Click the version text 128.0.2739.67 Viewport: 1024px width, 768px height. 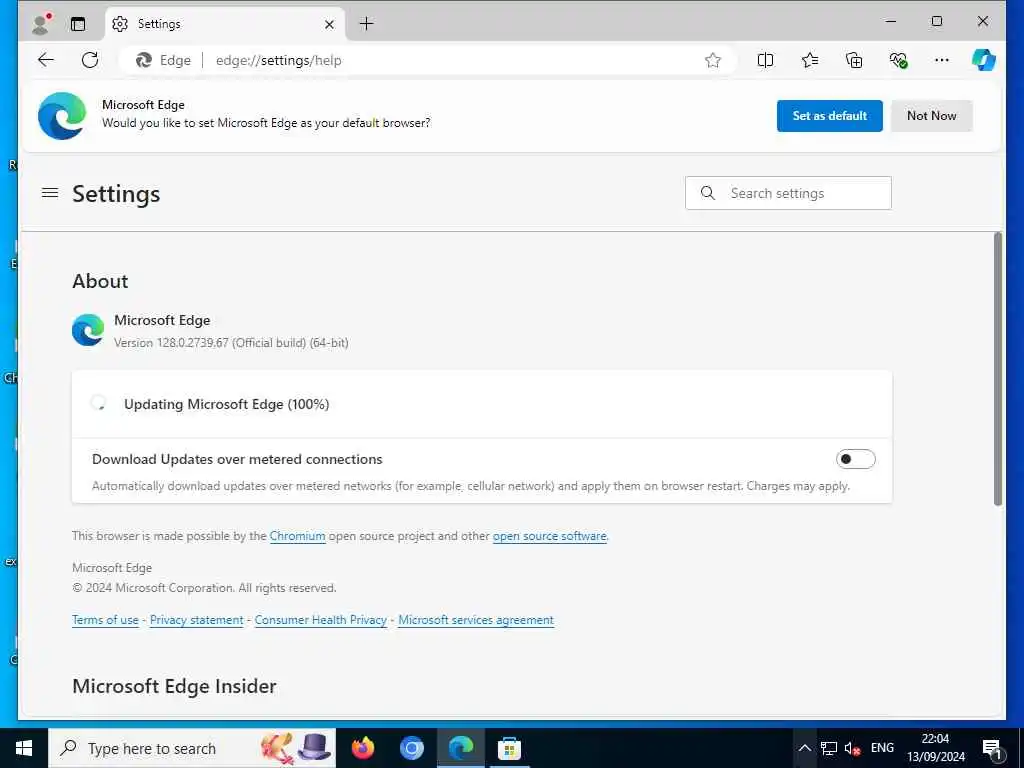[x=193, y=343]
